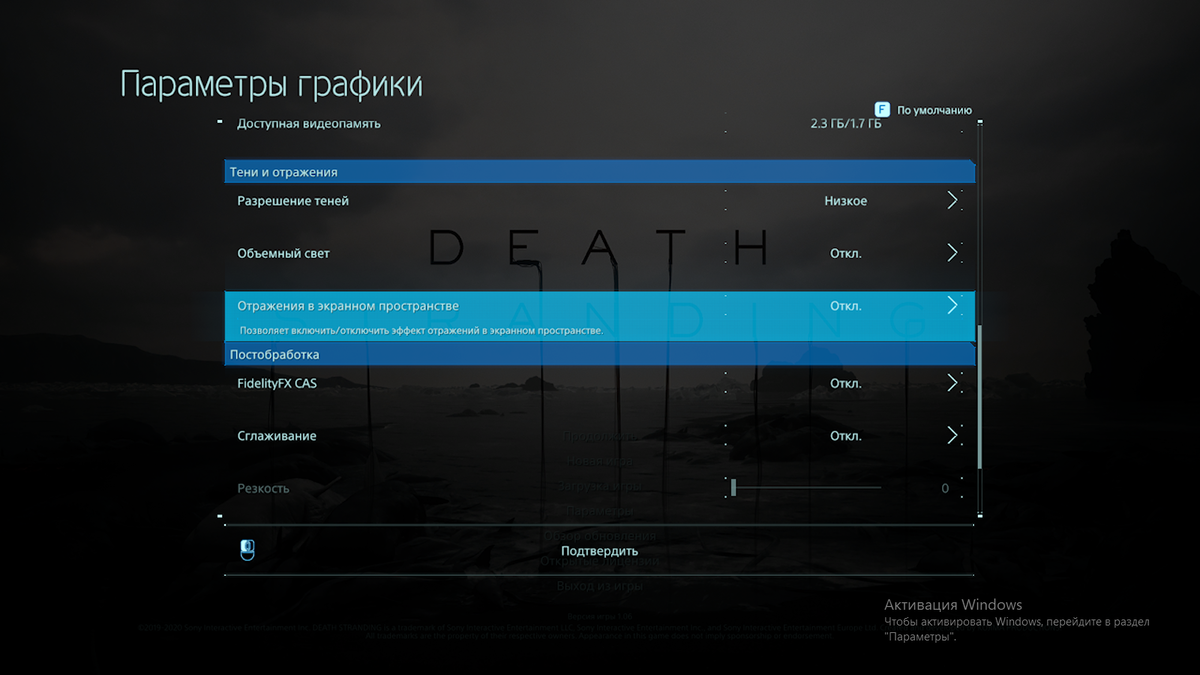The image size is (1200, 675).
Task: Click the Резкость slider handle
Action: point(733,488)
